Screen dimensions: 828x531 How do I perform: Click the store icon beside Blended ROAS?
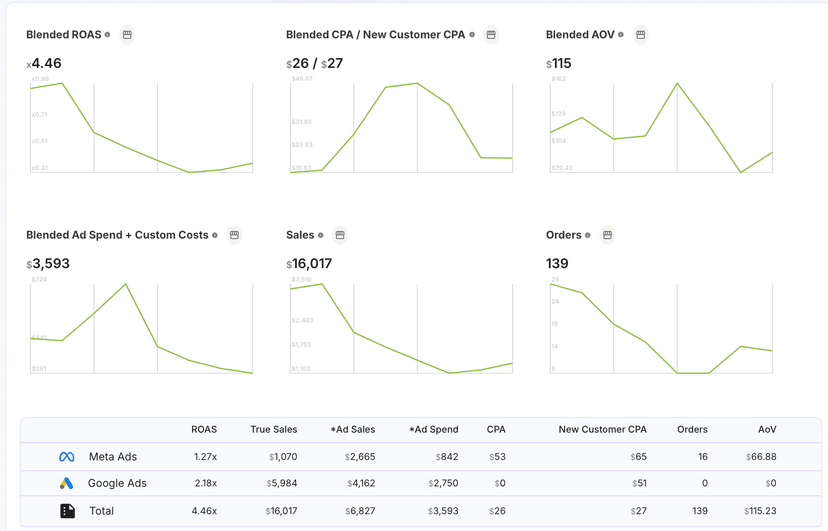tap(127, 35)
